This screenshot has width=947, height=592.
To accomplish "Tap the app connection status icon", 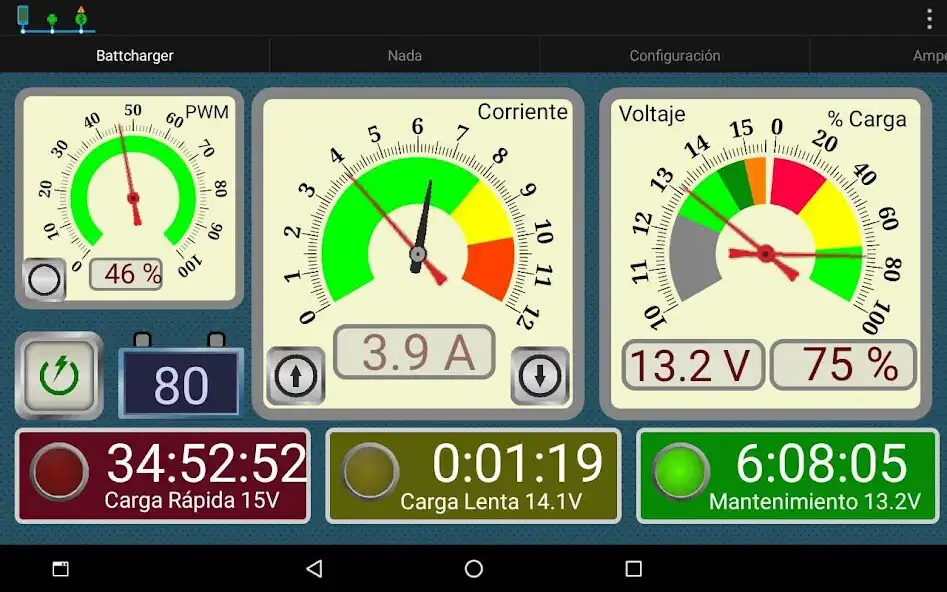I will (56, 18).
